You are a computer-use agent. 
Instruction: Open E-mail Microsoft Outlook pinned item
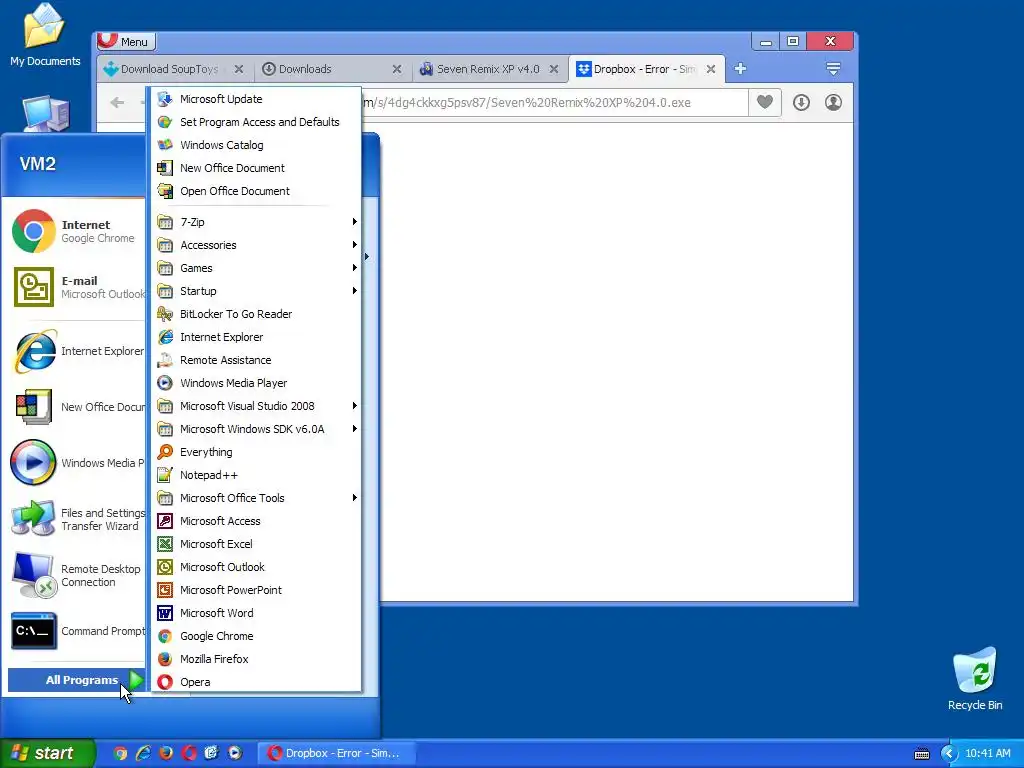[x=77, y=287]
